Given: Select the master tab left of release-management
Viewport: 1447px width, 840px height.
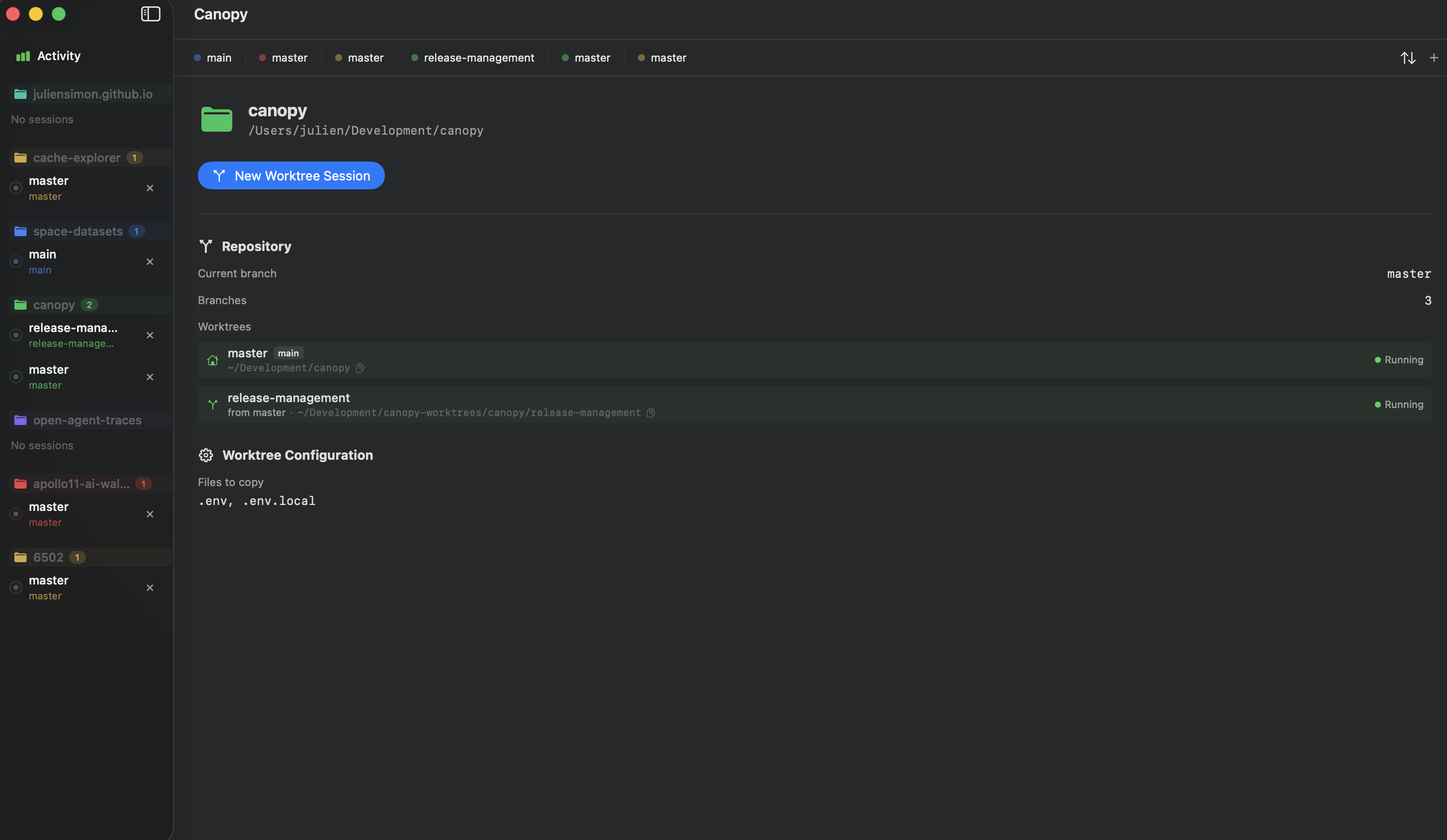Looking at the screenshot, I should tap(360, 58).
